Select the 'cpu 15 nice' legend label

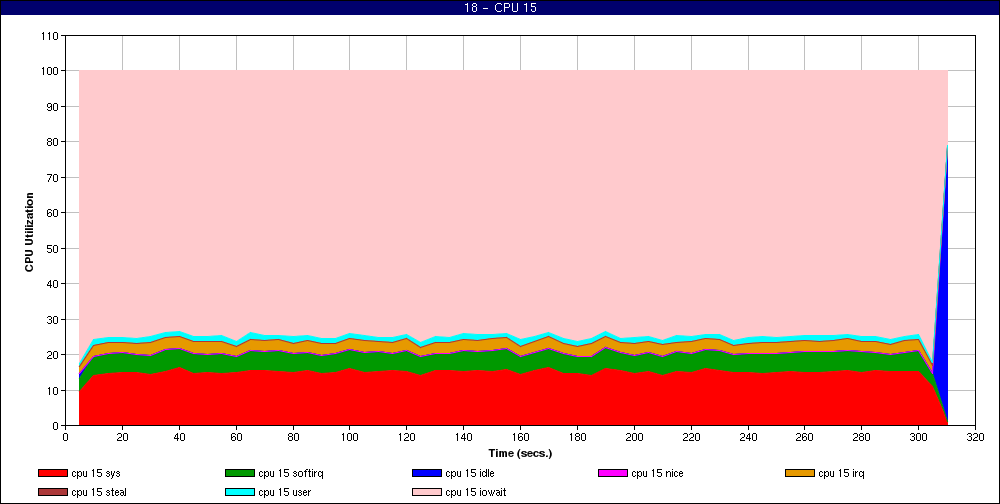pos(657,473)
